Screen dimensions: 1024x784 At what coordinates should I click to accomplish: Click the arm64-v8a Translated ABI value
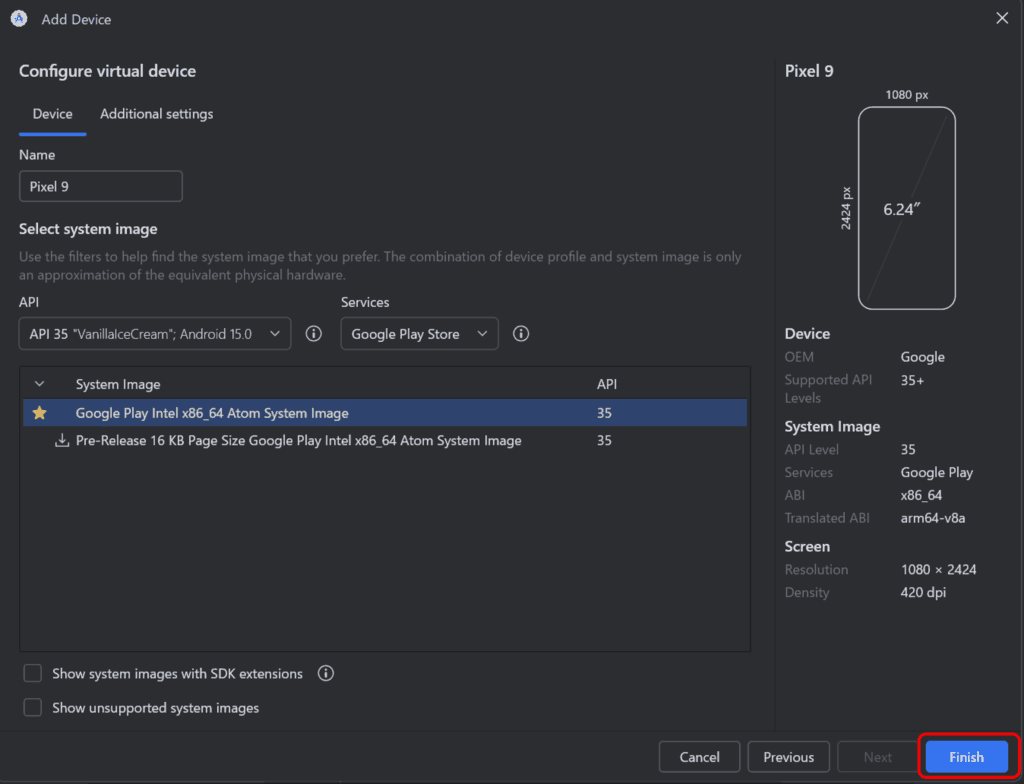point(933,518)
